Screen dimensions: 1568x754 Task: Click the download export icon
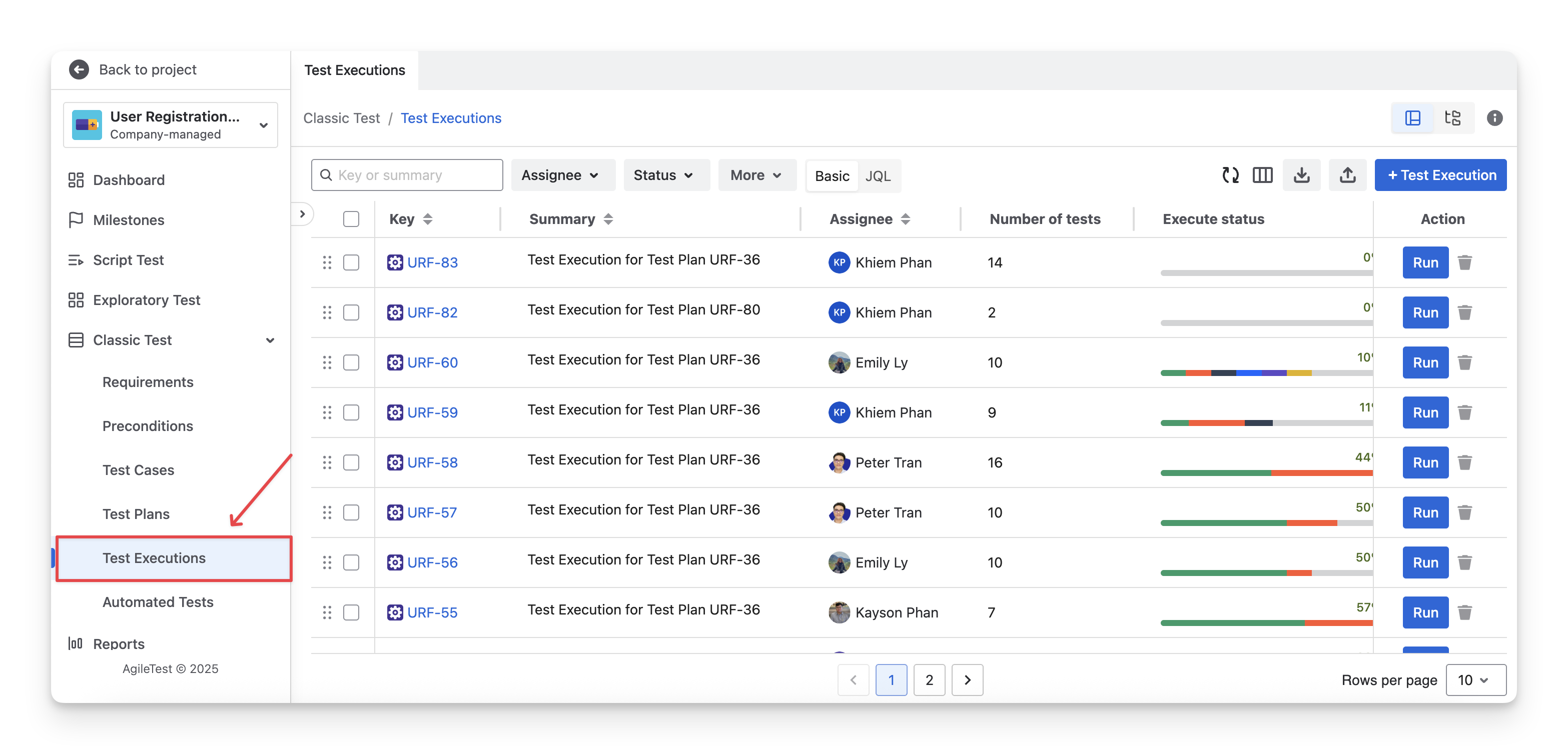tap(1301, 175)
